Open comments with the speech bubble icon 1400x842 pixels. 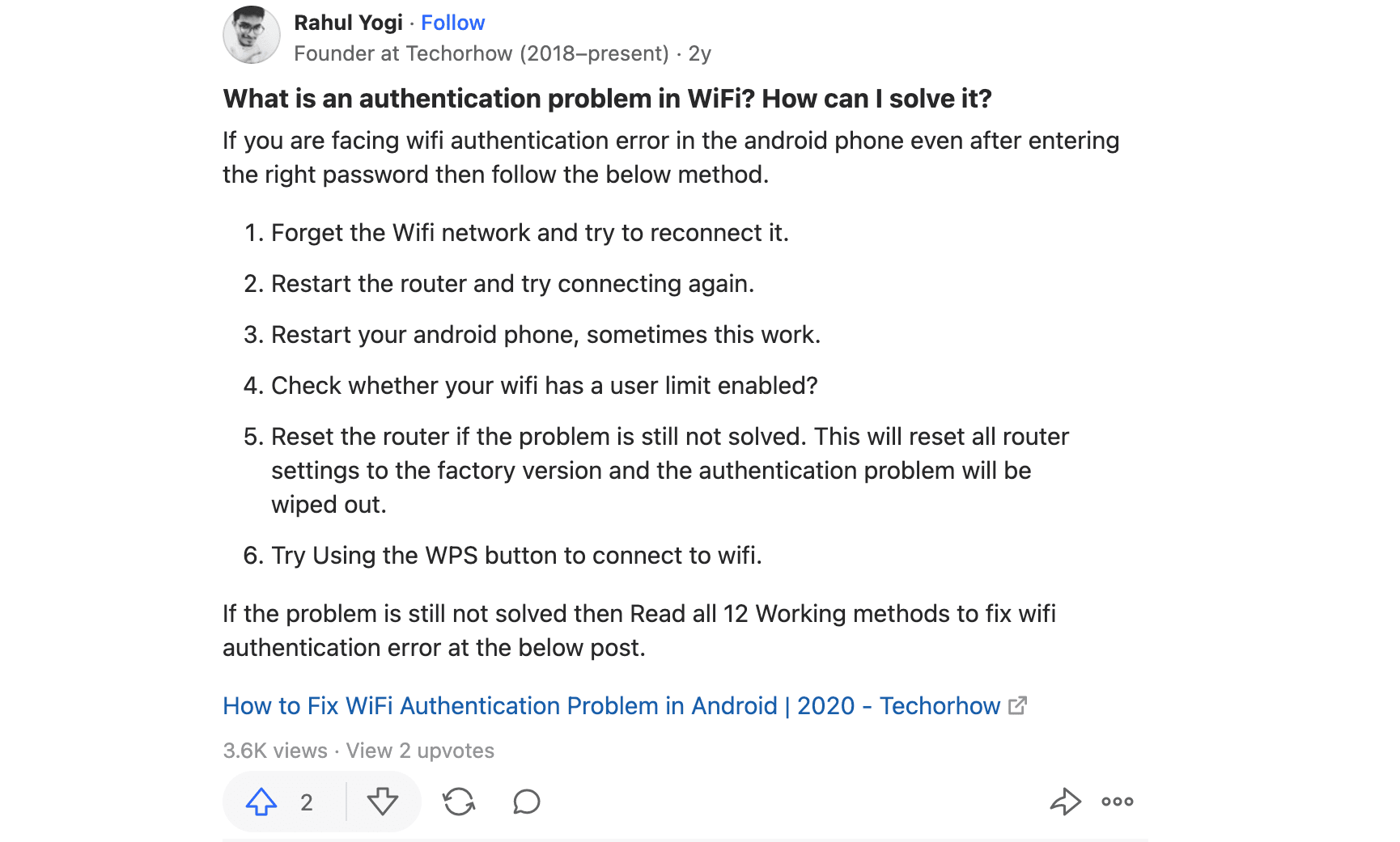pos(527,802)
